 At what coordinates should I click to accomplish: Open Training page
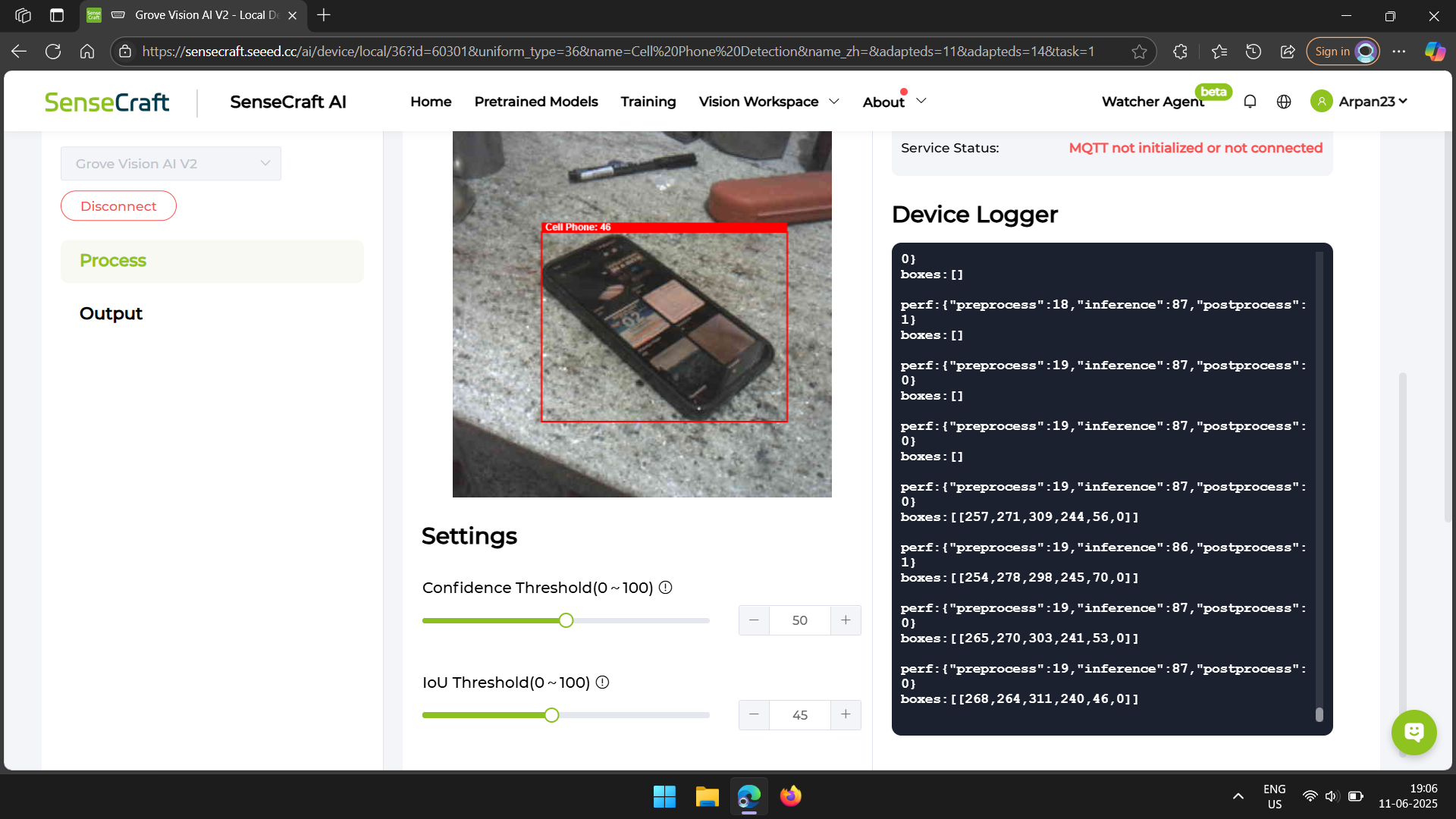click(648, 102)
